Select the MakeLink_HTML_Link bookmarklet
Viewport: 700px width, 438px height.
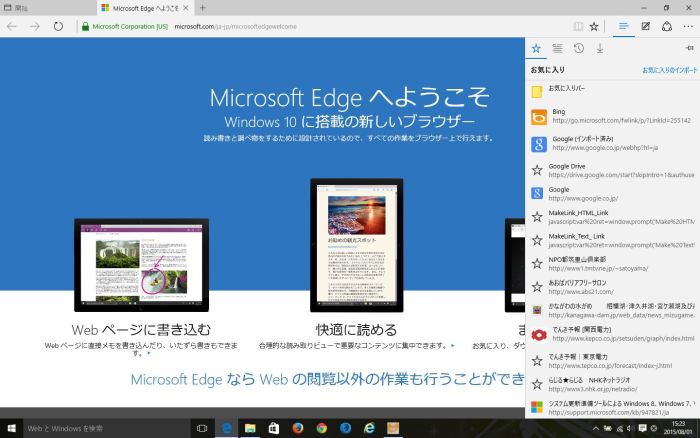tap(600, 217)
